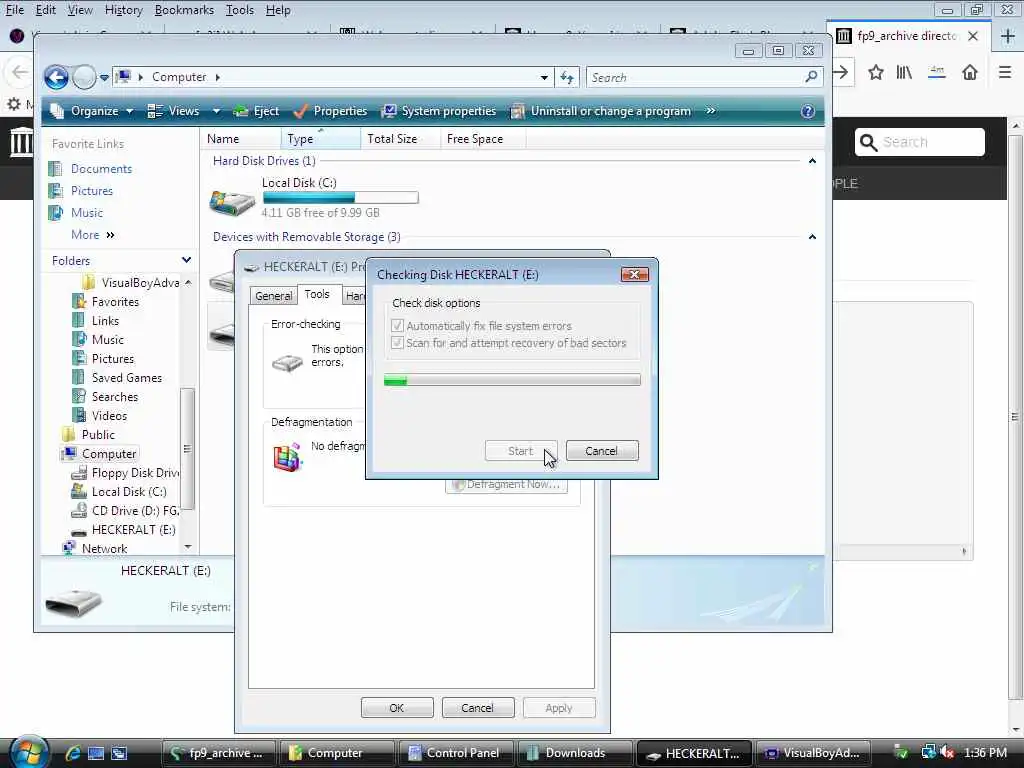Open Documents favorite link
Viewport: 1024px width, 768px height.
101,168
